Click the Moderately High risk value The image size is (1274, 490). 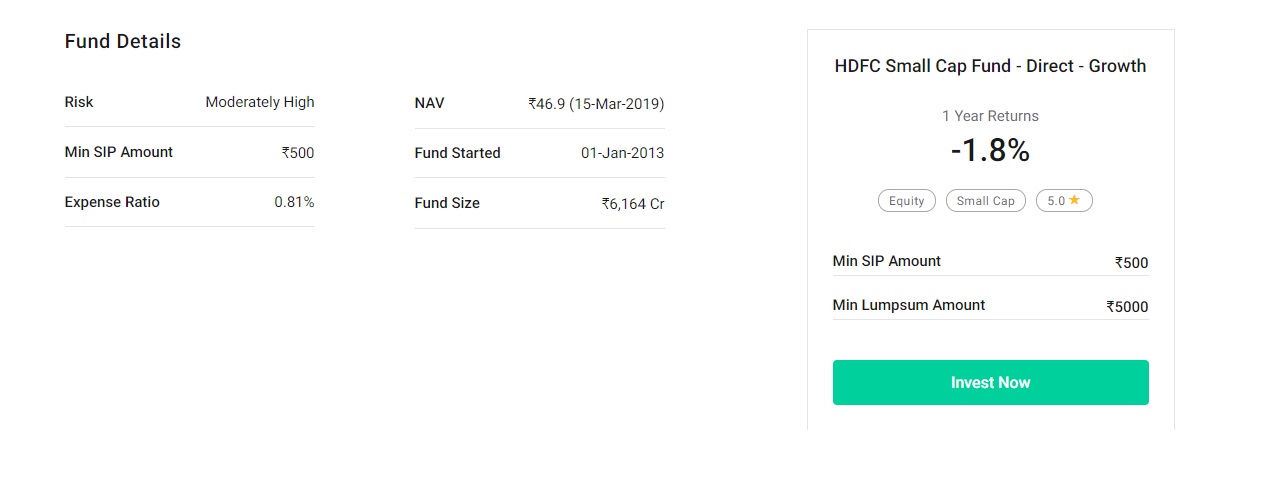(x=260, y=102)
